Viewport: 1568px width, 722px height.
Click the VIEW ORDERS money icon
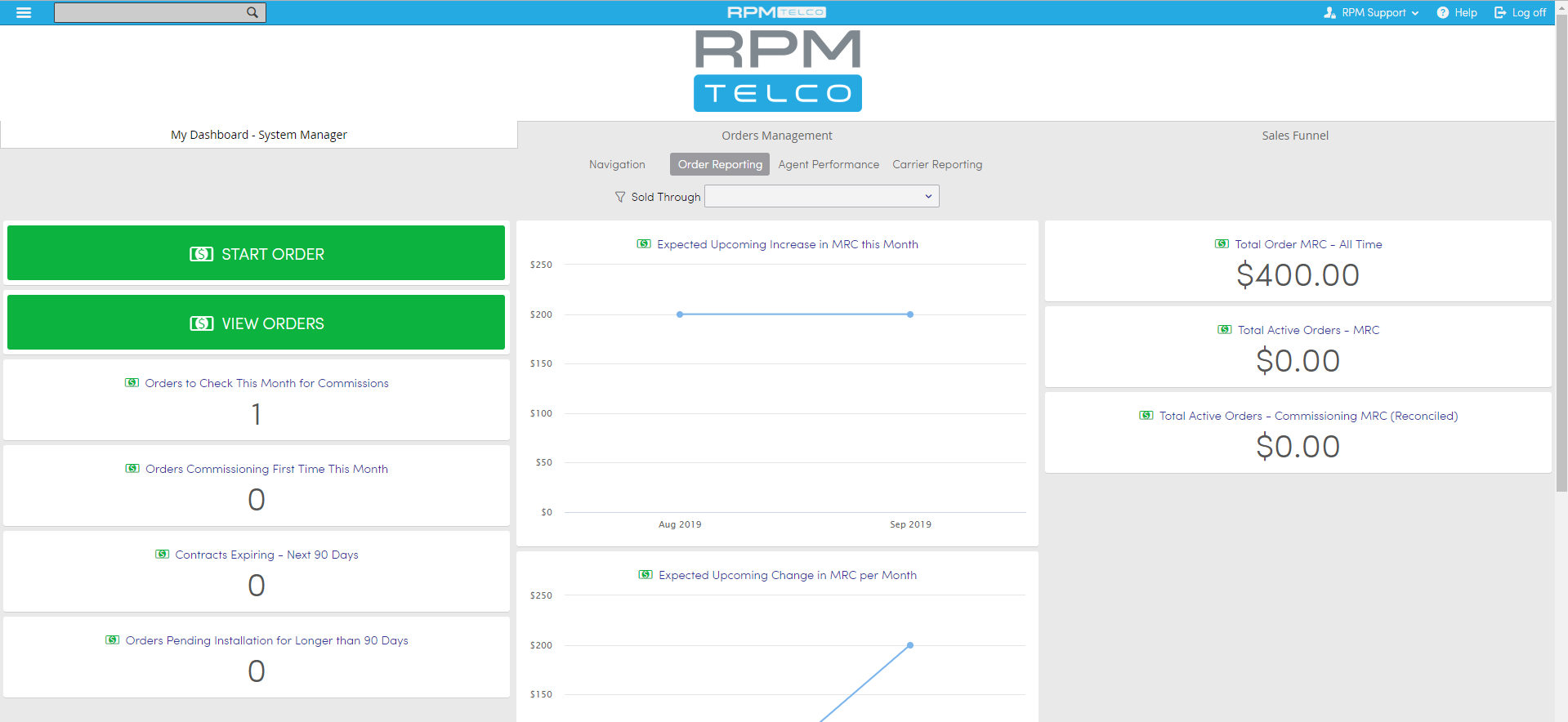(x=201, y=323)
